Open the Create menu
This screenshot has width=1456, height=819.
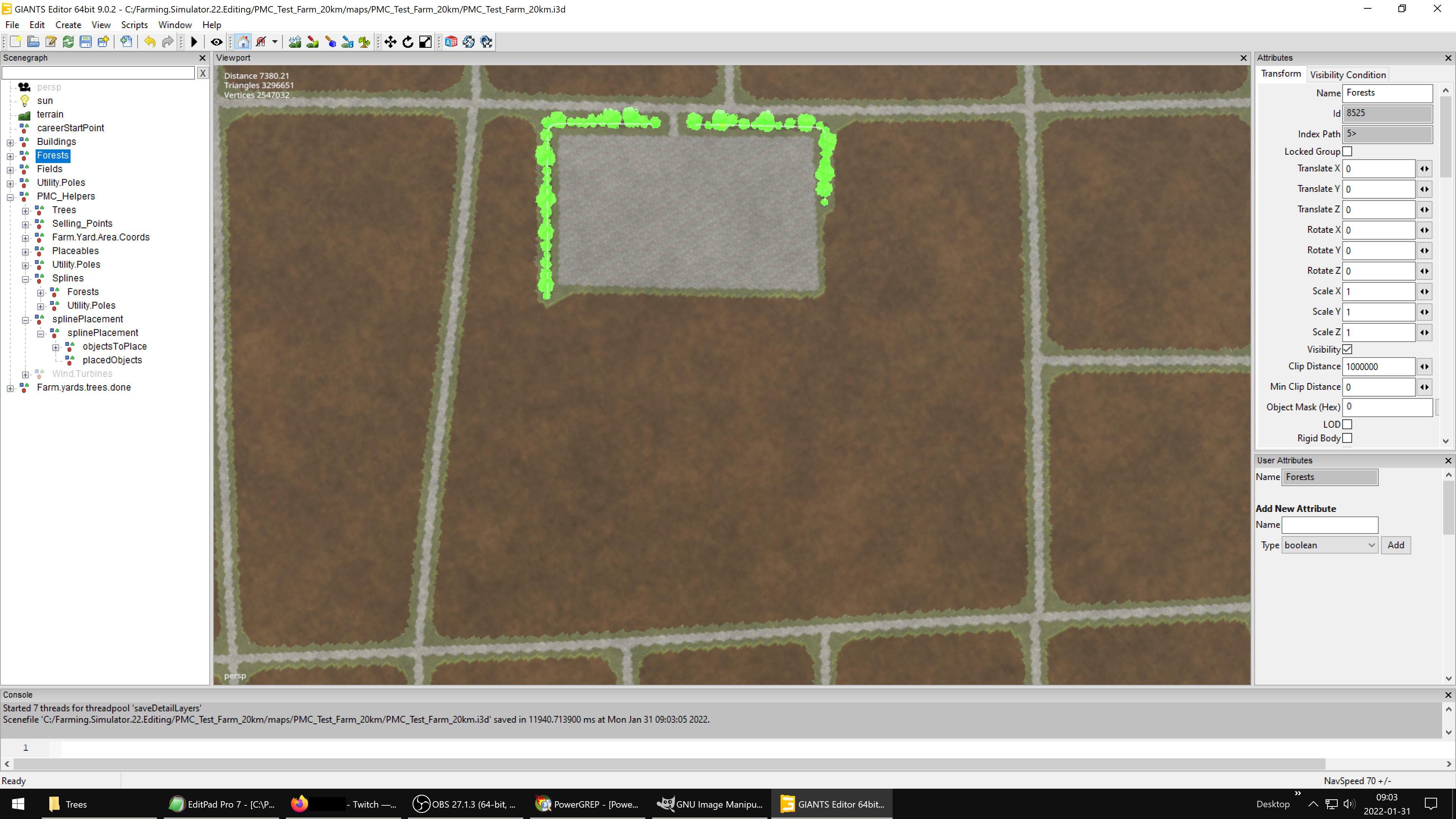click(x=68, y=25)
